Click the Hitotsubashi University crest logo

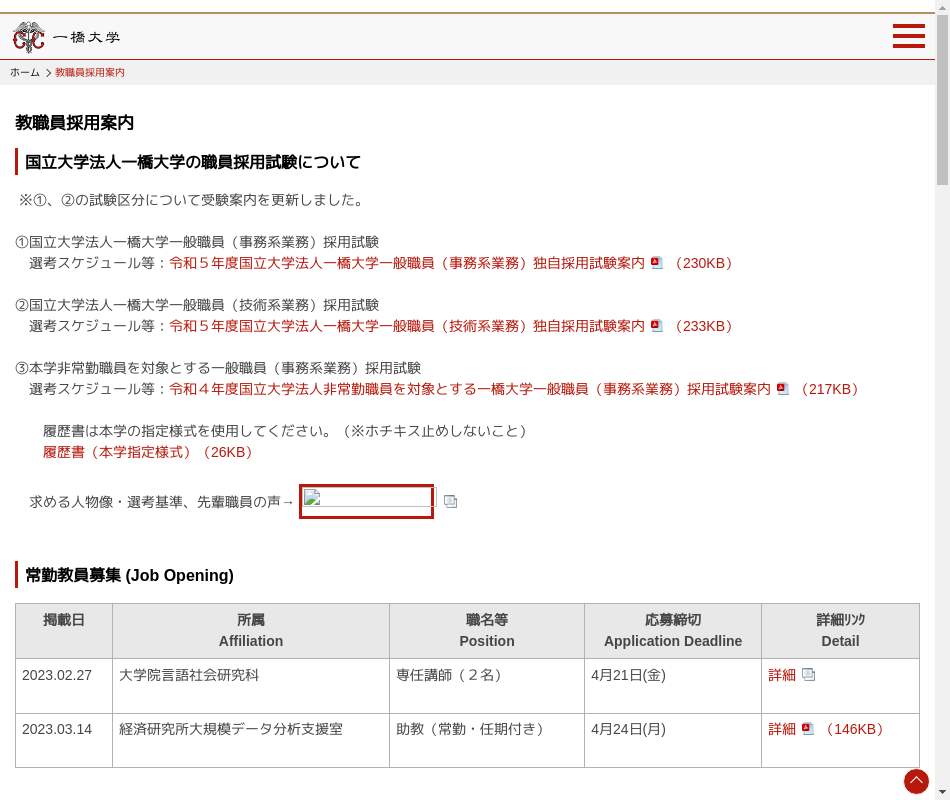pos(28,37)
